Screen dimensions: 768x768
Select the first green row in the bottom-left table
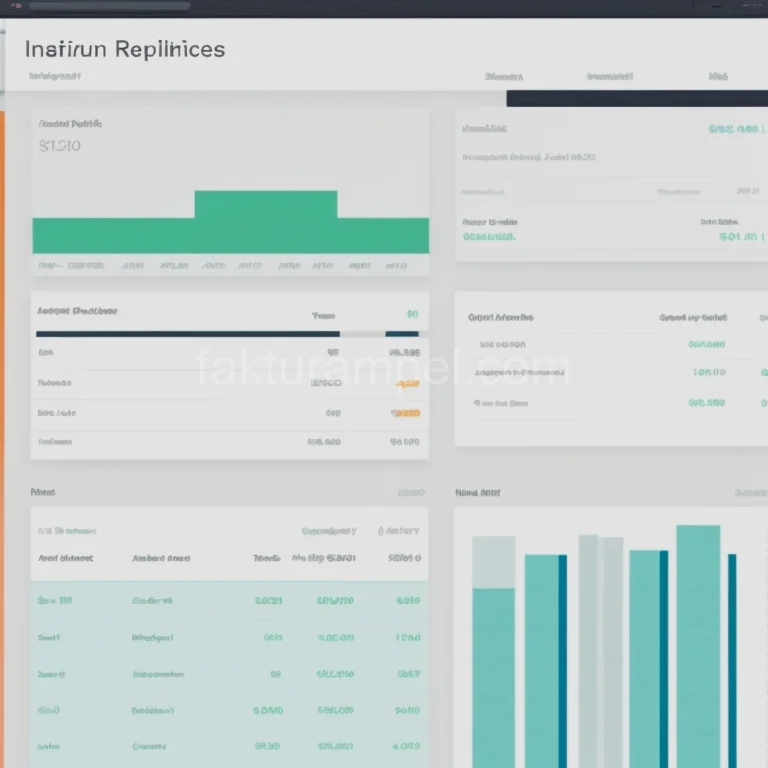pos(229,601)
